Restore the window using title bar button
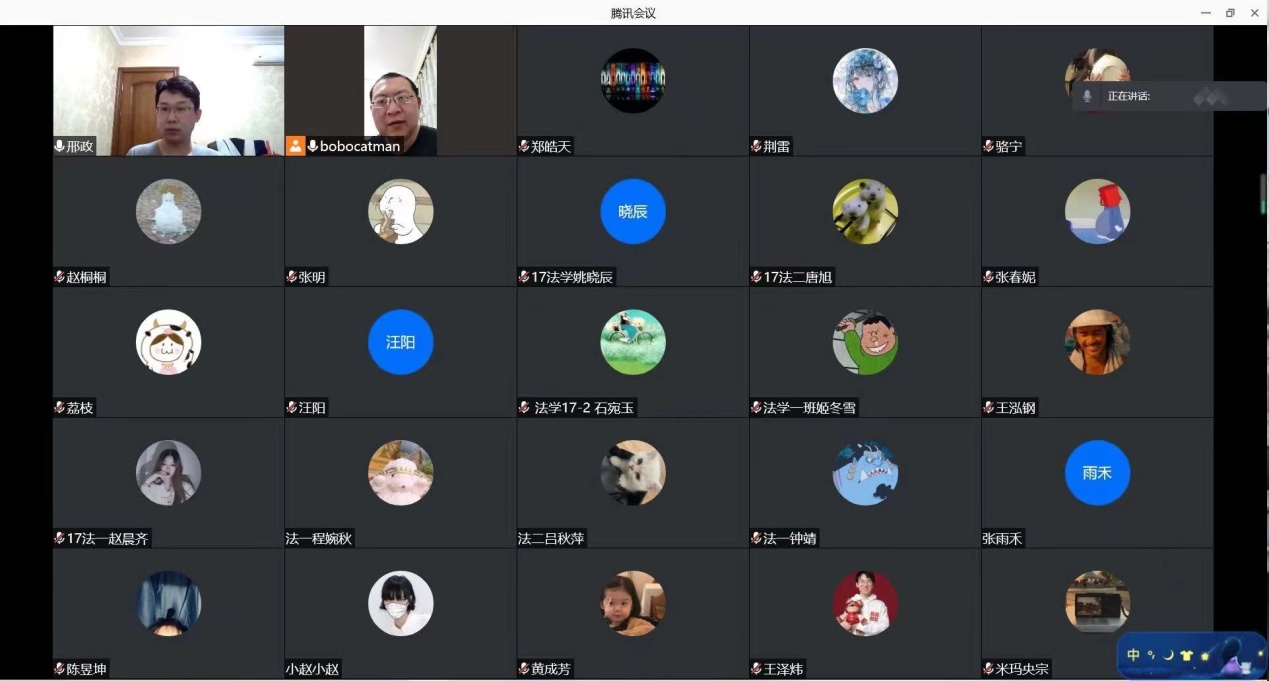This screenshot has height=681, width=1269. point(1230,13)
